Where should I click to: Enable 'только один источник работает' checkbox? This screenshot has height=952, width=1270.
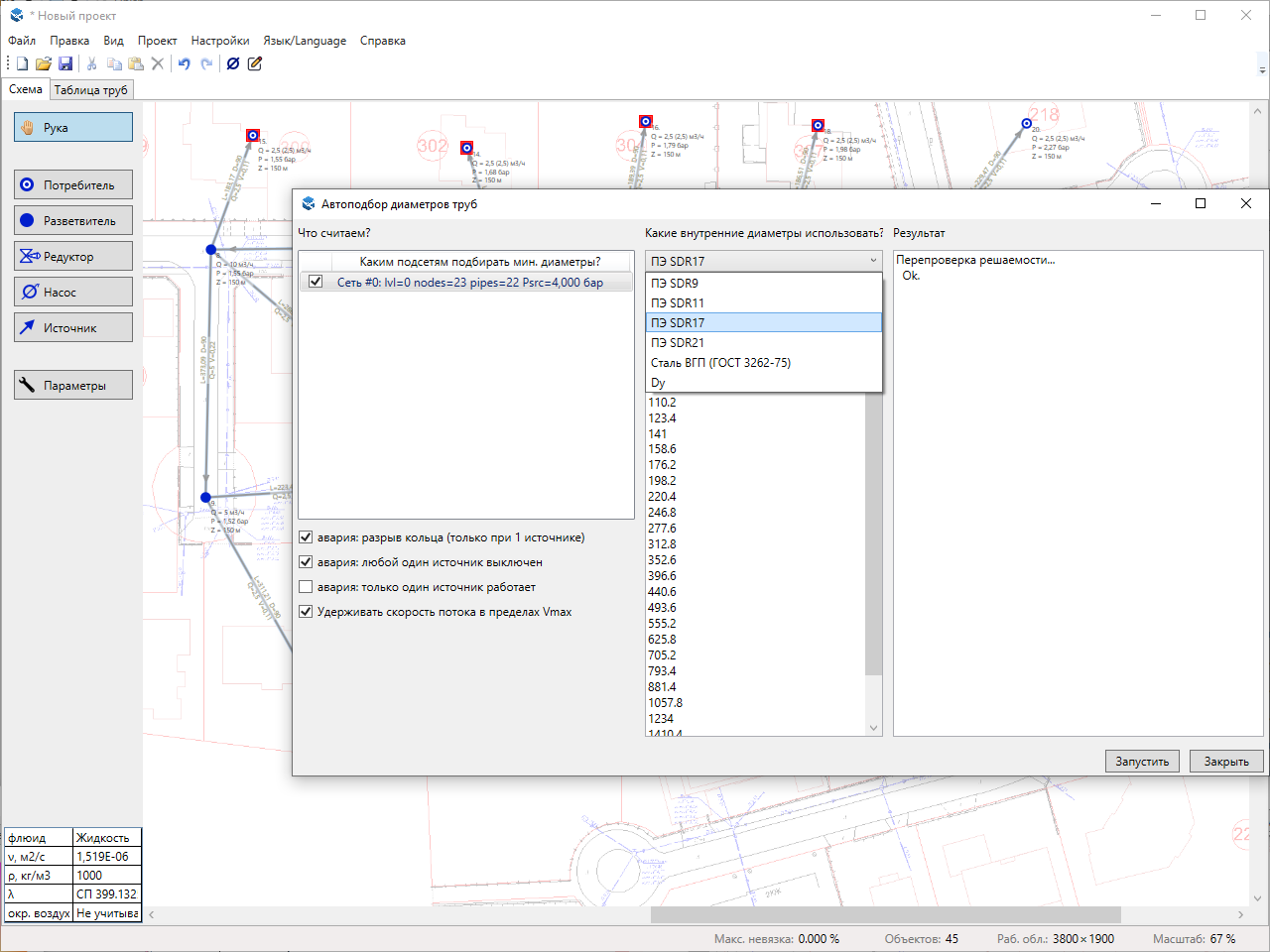pyautogui.click(x=307, y=587)
